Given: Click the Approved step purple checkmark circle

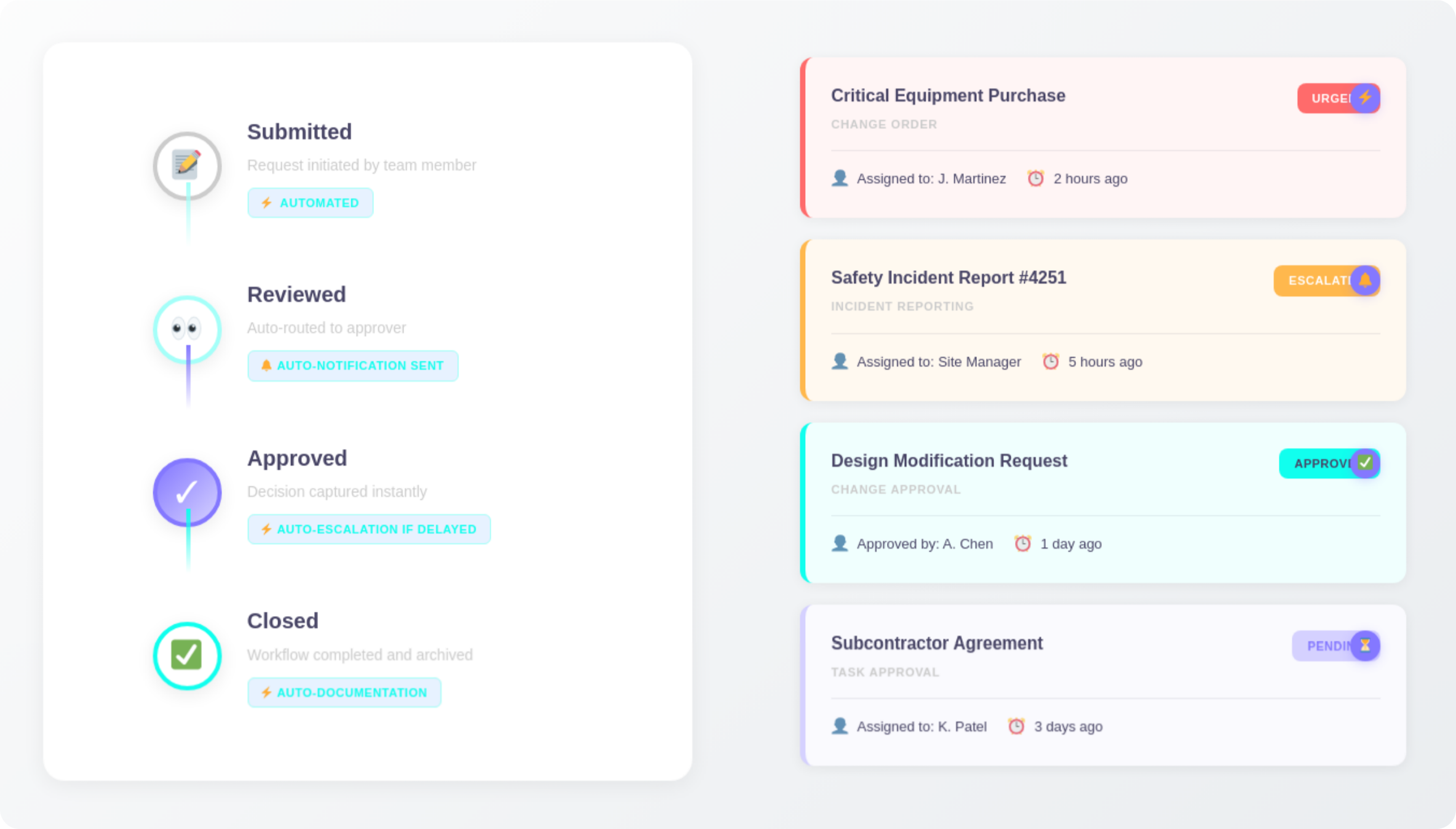Looking at the screenshot, I should tap(187, 492).
